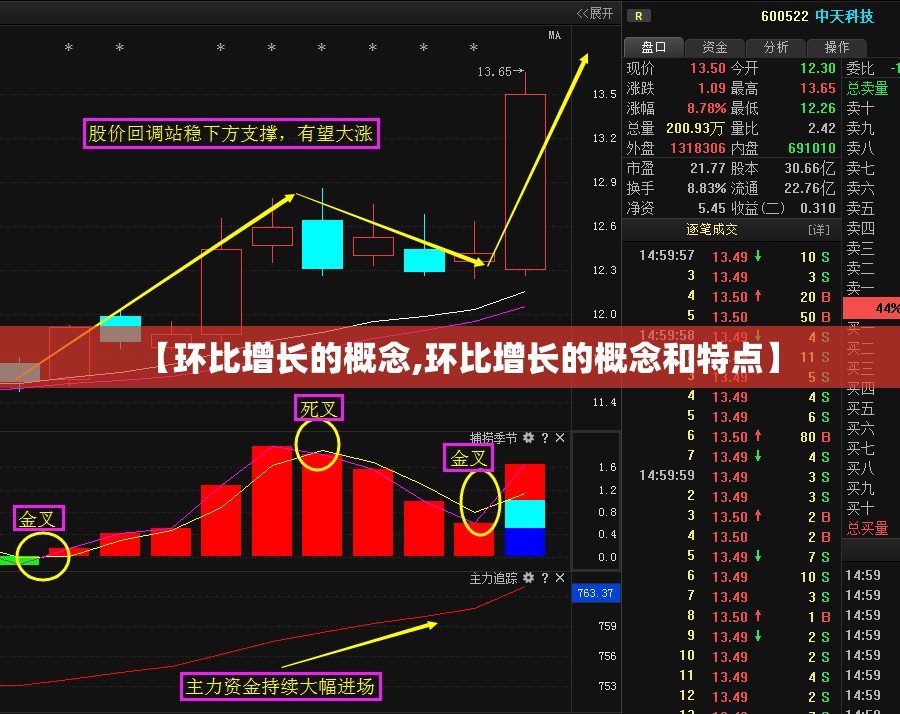Viewport: 900px width, 714px height.
Task: Open the 资金 tab
Action: 714,47
